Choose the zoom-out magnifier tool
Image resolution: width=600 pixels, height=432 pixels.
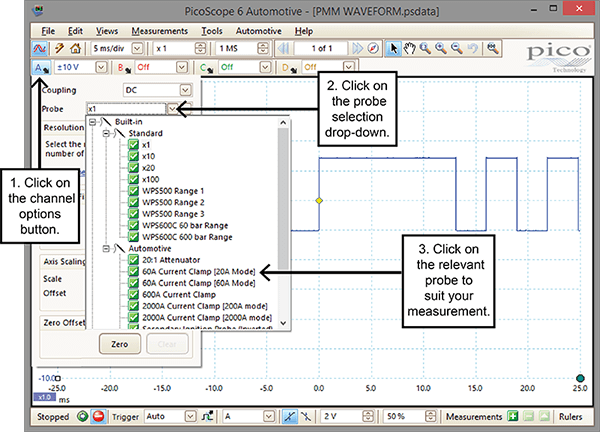[x=457, y=49]
